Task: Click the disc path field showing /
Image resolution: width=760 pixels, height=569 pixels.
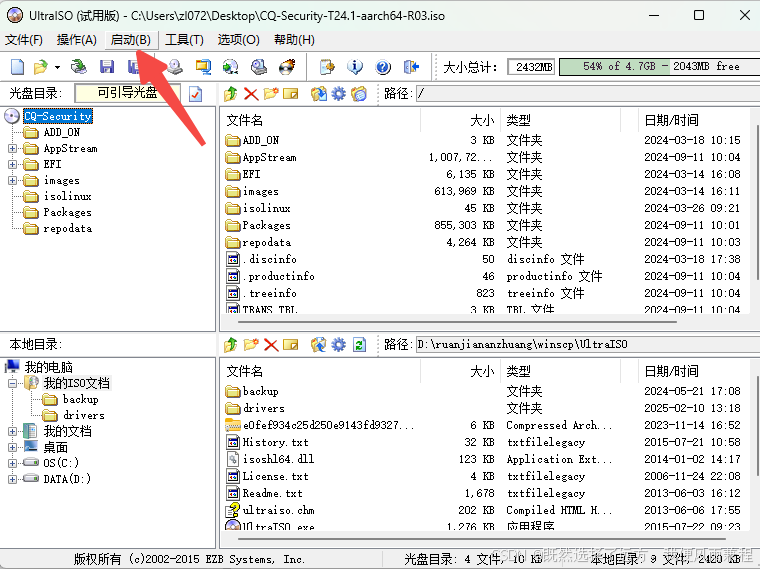Action: pyautogui.click(x=588, y=94)
